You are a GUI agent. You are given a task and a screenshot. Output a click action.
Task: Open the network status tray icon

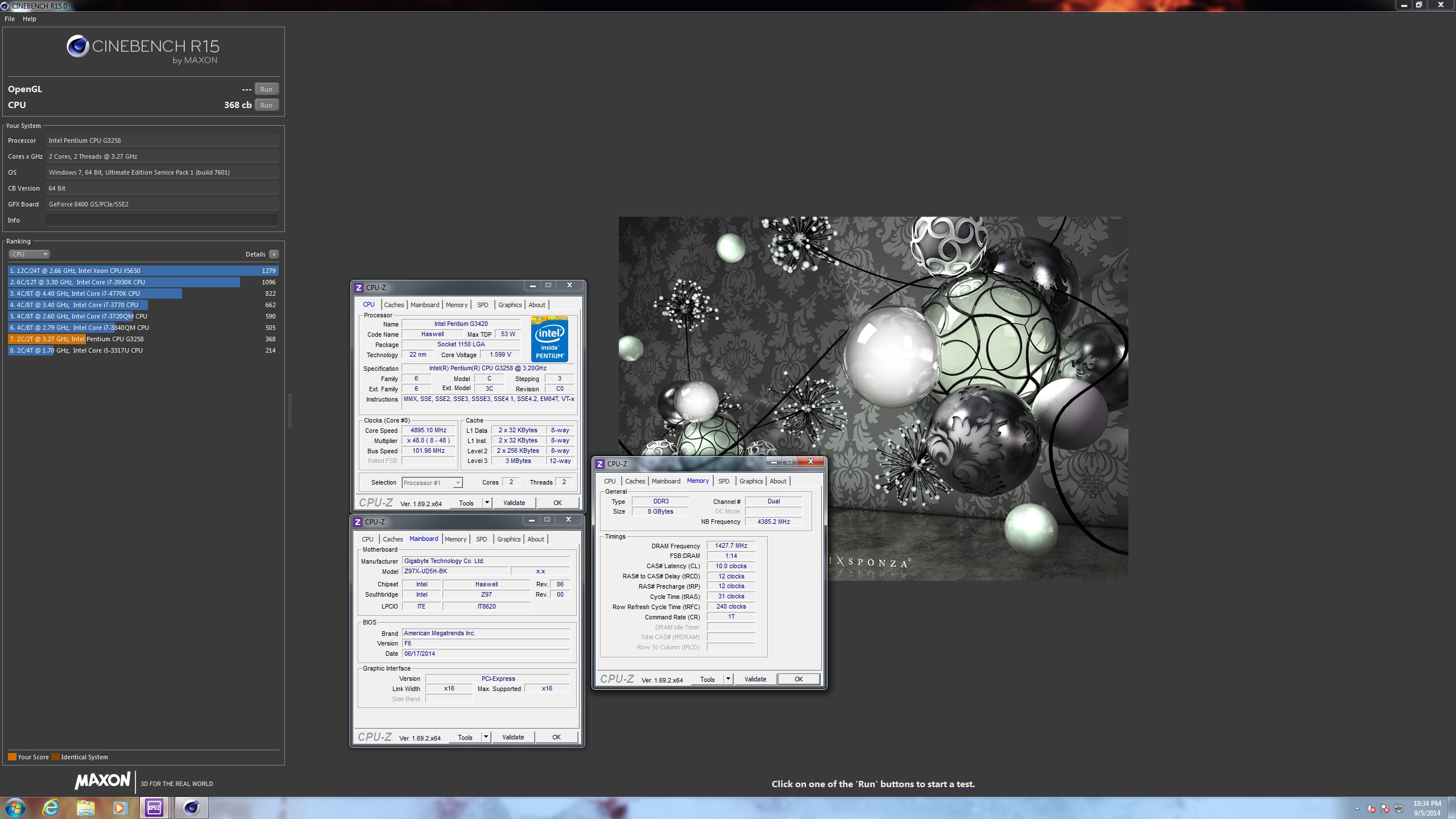1399,808
